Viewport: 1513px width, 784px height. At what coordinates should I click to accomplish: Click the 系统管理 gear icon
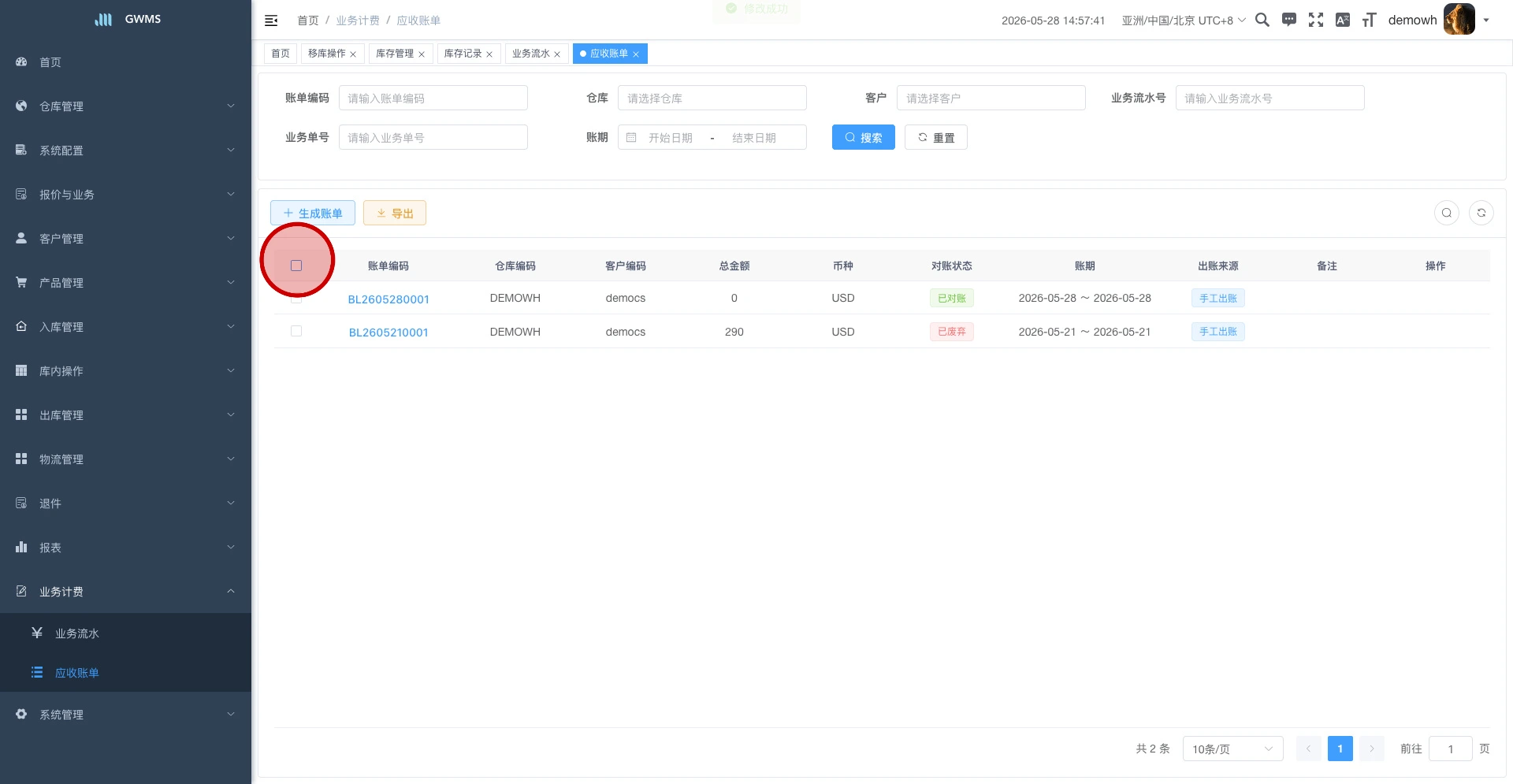(21, 714)
